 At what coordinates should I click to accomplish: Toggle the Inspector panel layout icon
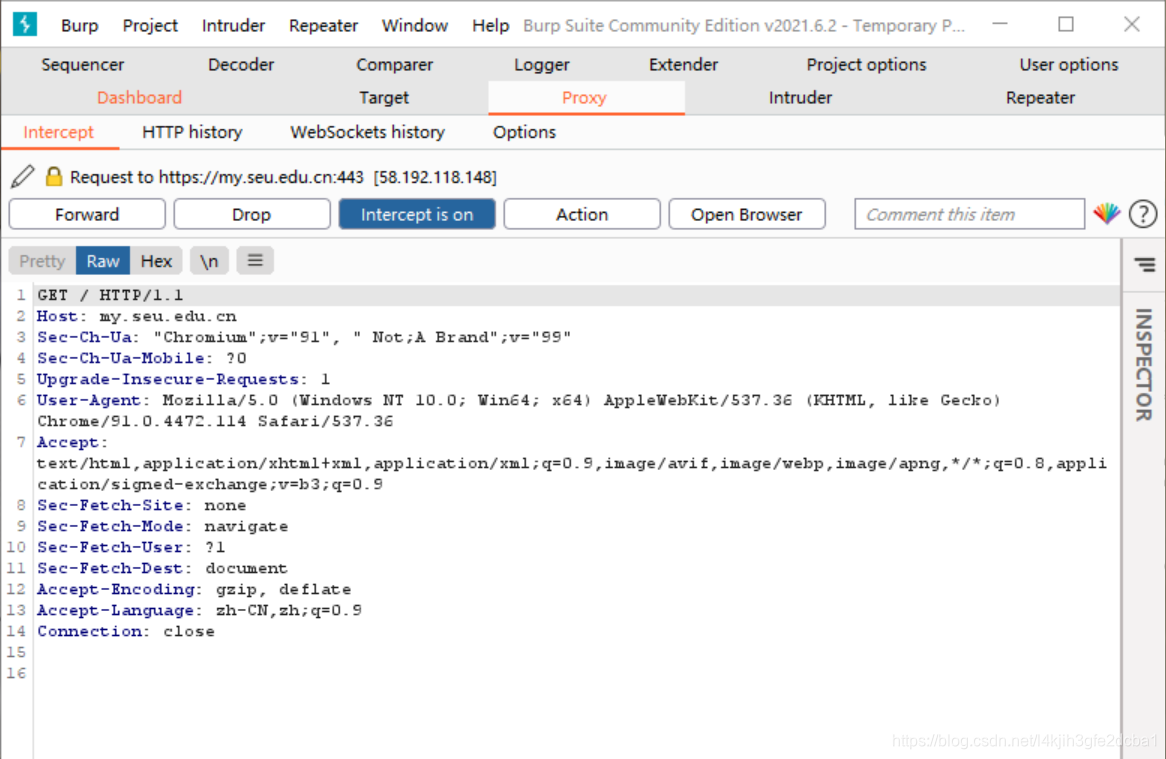pyautogui.click(x=1144, y=265)
